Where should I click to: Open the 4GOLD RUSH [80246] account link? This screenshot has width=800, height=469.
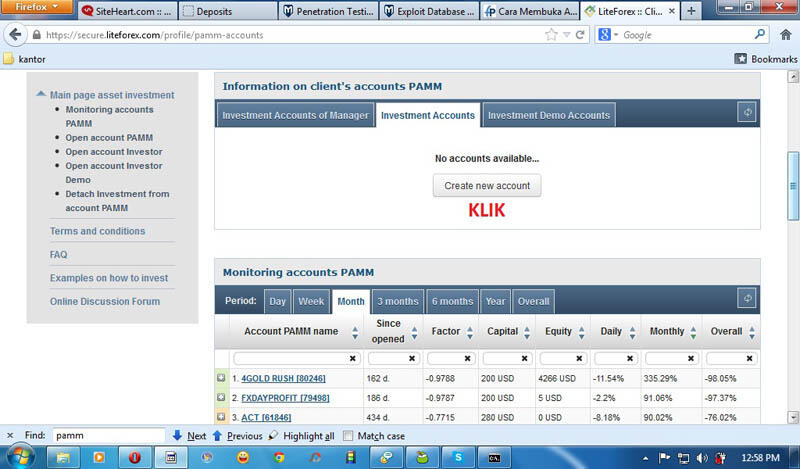pyautogui.click(x=283, y=379)
